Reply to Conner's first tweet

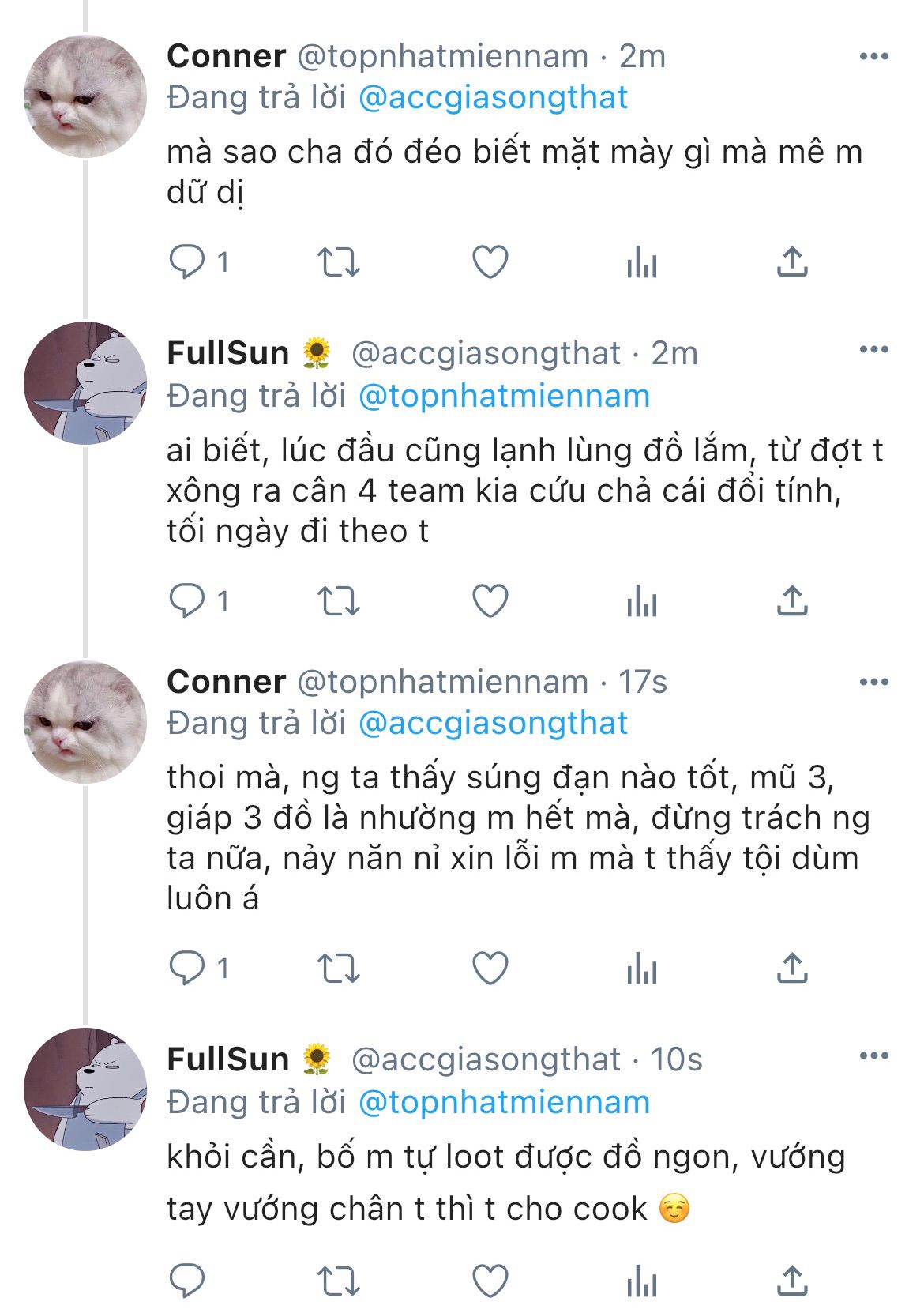(187, 262)
